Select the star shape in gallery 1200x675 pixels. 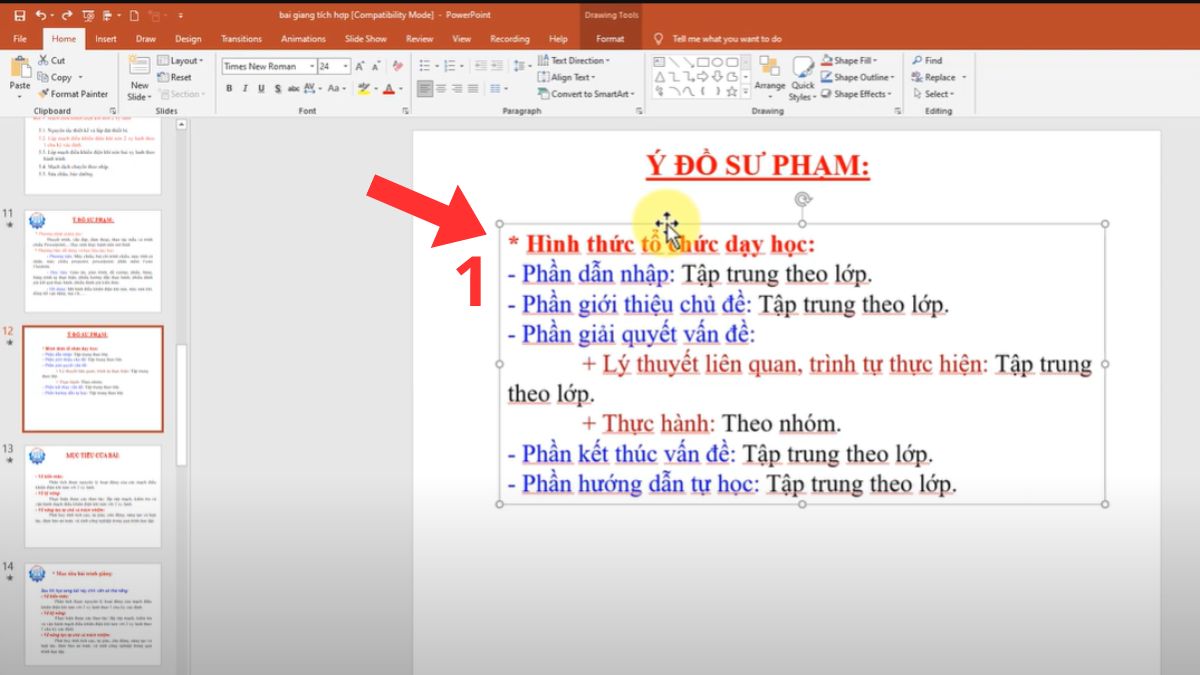(732, 92)
